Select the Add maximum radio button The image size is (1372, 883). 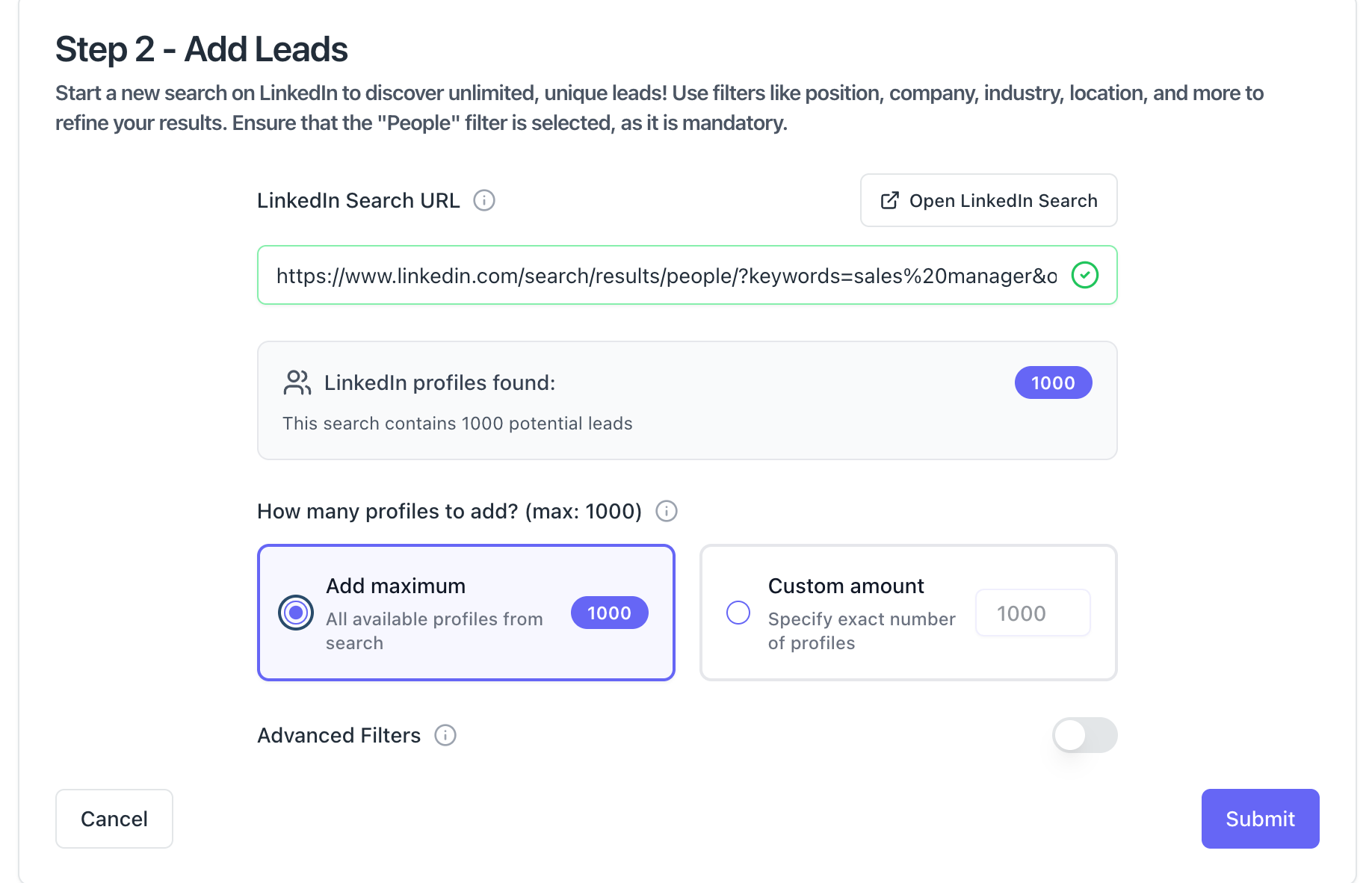point(296,613)
